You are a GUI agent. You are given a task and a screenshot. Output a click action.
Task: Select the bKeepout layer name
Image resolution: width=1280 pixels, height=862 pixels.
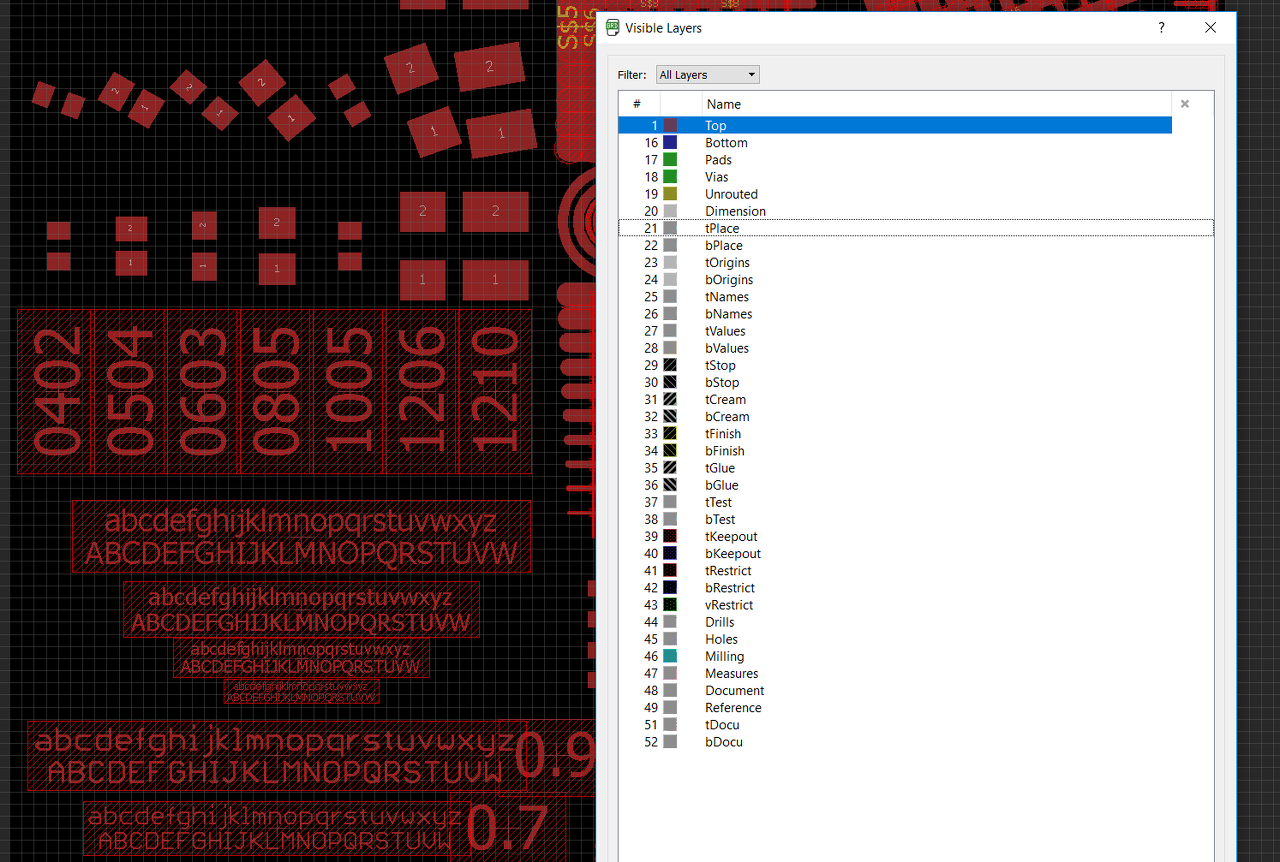tap(733, 553)
